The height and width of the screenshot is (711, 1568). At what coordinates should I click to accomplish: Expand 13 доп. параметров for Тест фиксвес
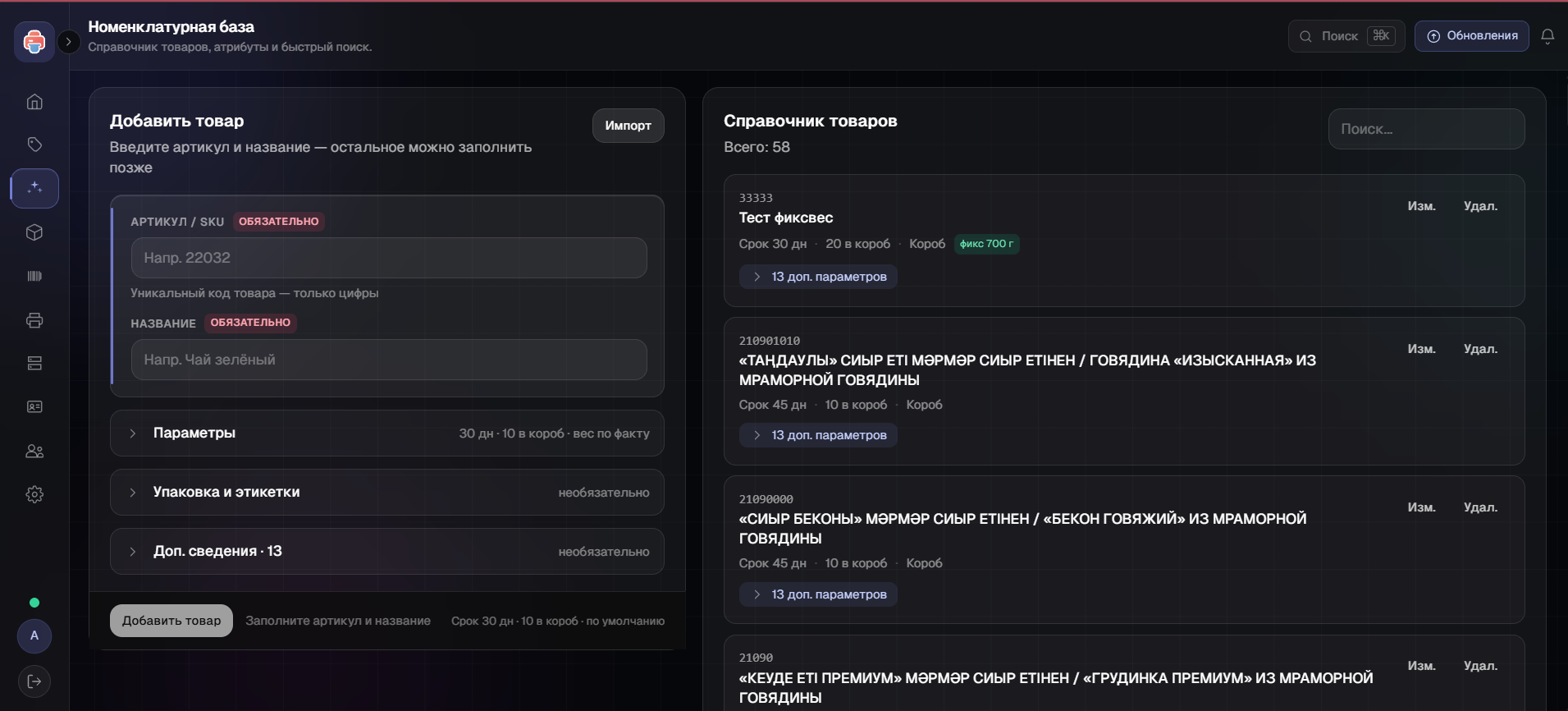(818, 277)
